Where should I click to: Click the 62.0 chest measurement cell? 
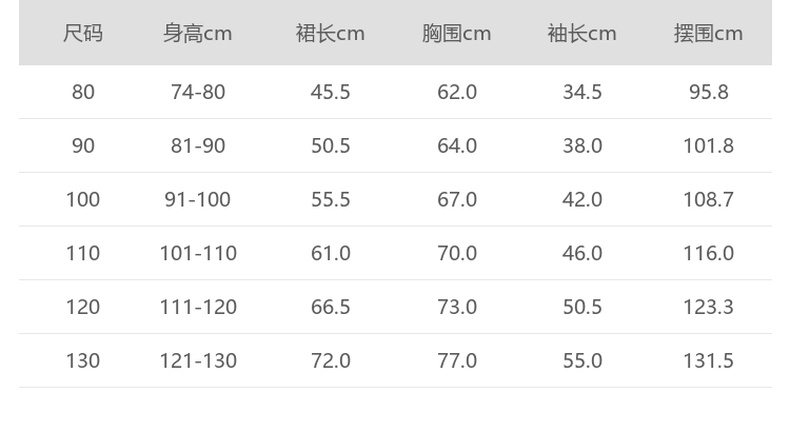457,92
